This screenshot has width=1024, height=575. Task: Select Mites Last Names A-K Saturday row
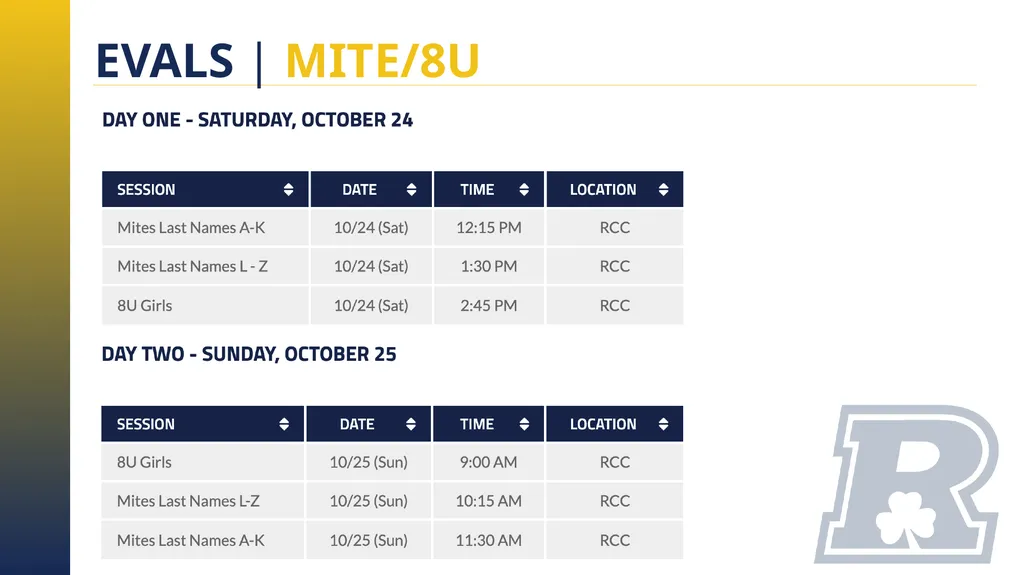[x=392, y=227]
